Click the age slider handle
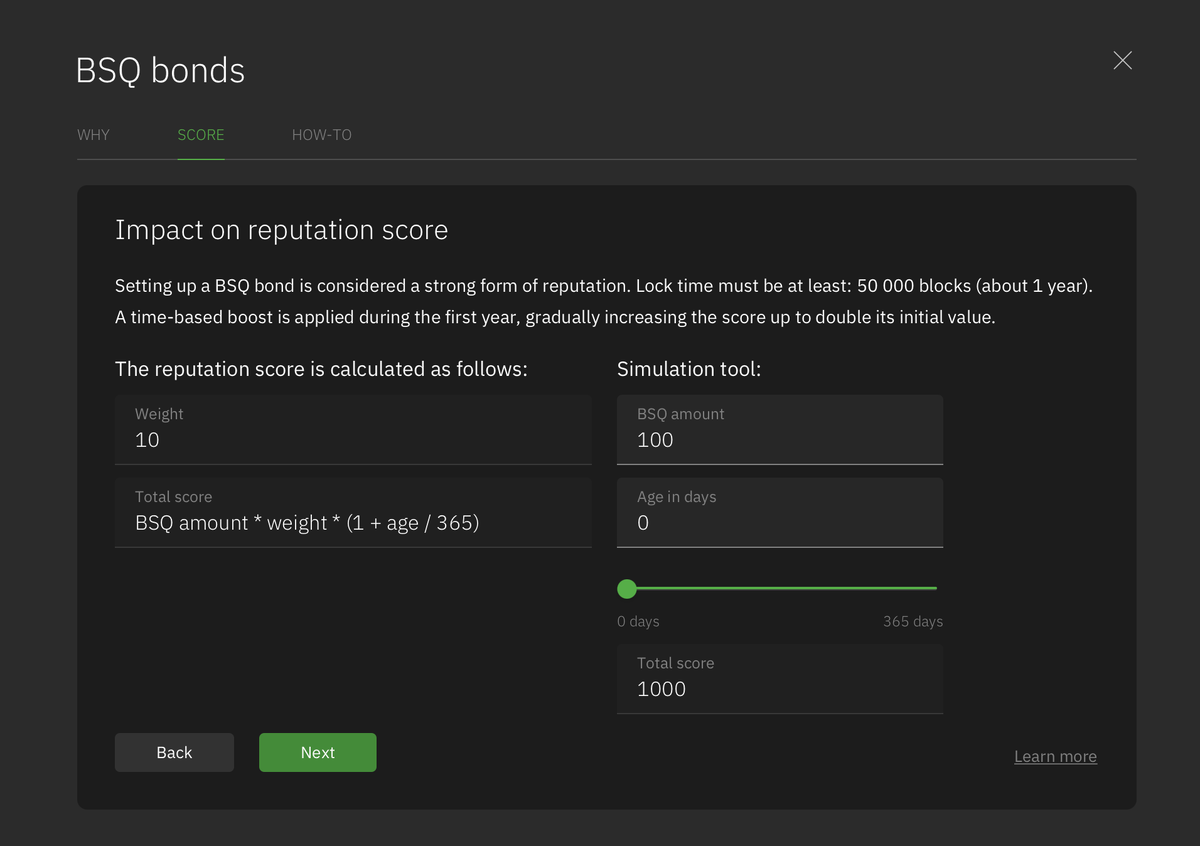Screen dimensions: 1200x846 tap(627, 589)
